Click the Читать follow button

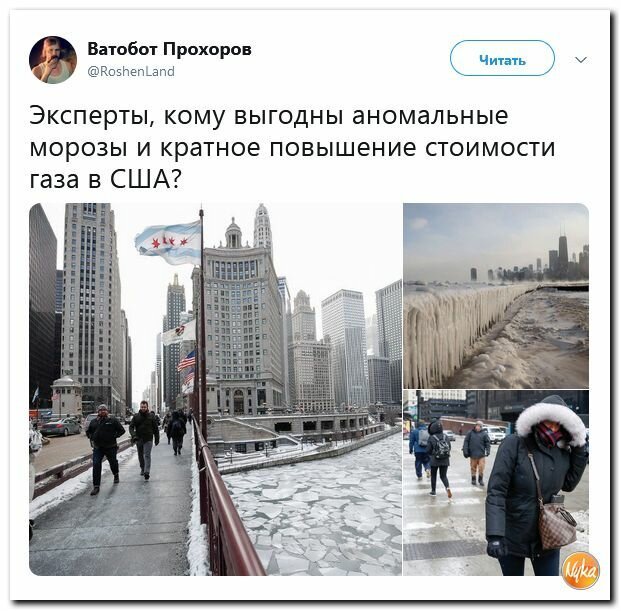(502, 58)
